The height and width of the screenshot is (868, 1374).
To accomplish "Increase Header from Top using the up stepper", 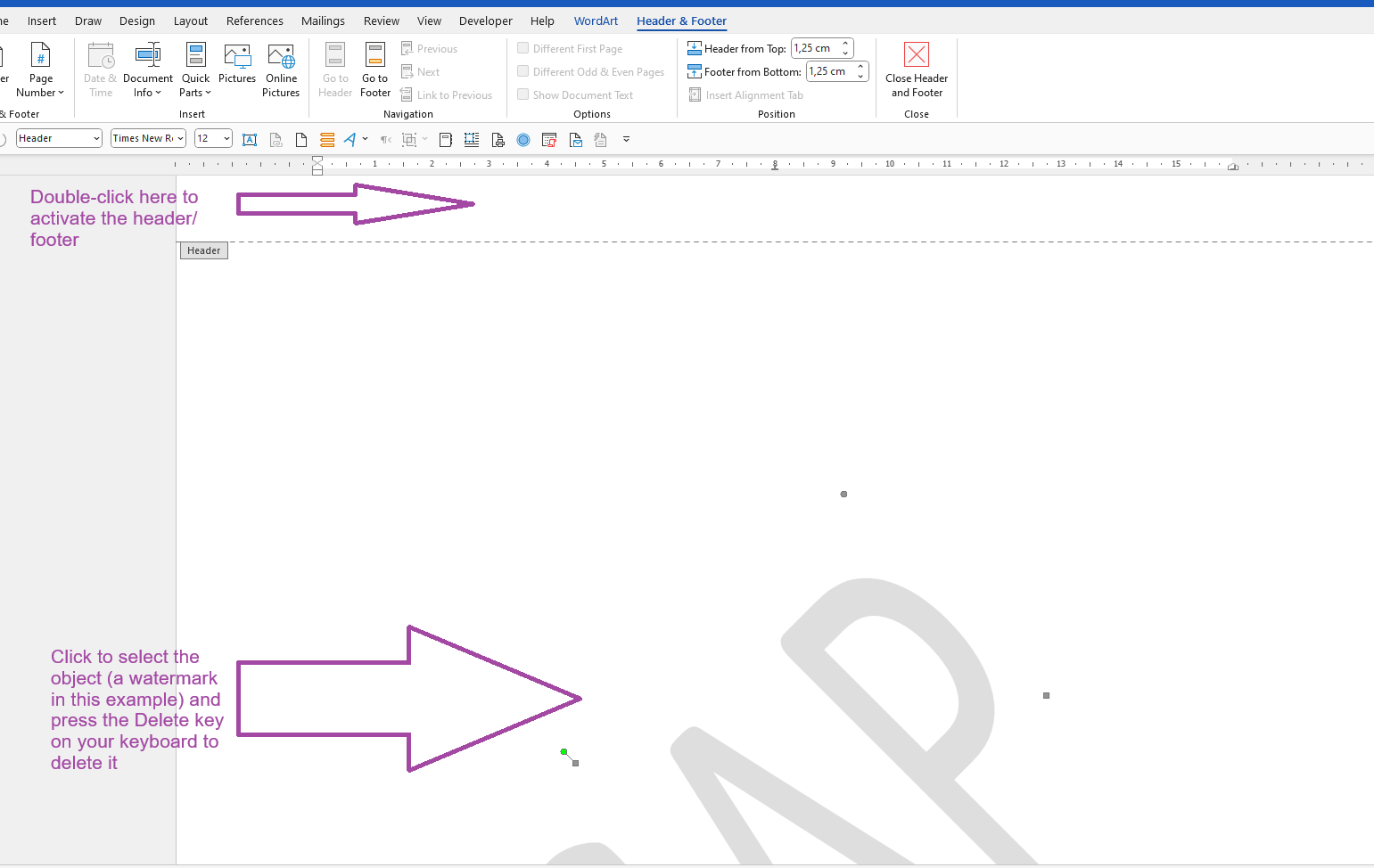I will click(844, 43).
